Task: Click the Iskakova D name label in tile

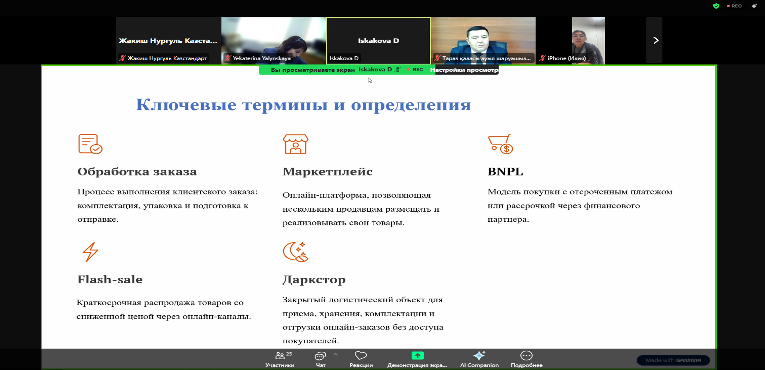Action: (344, 58)
